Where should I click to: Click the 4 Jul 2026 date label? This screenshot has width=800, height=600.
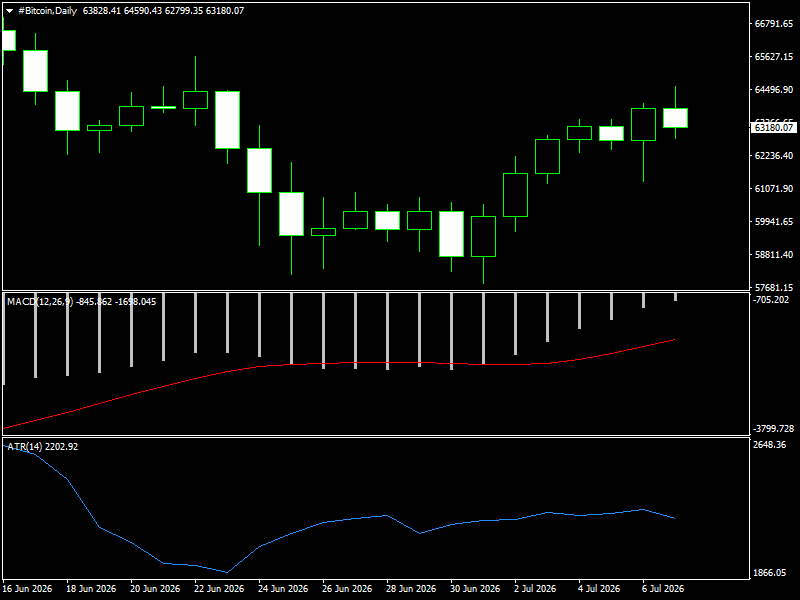coord(599,589)
